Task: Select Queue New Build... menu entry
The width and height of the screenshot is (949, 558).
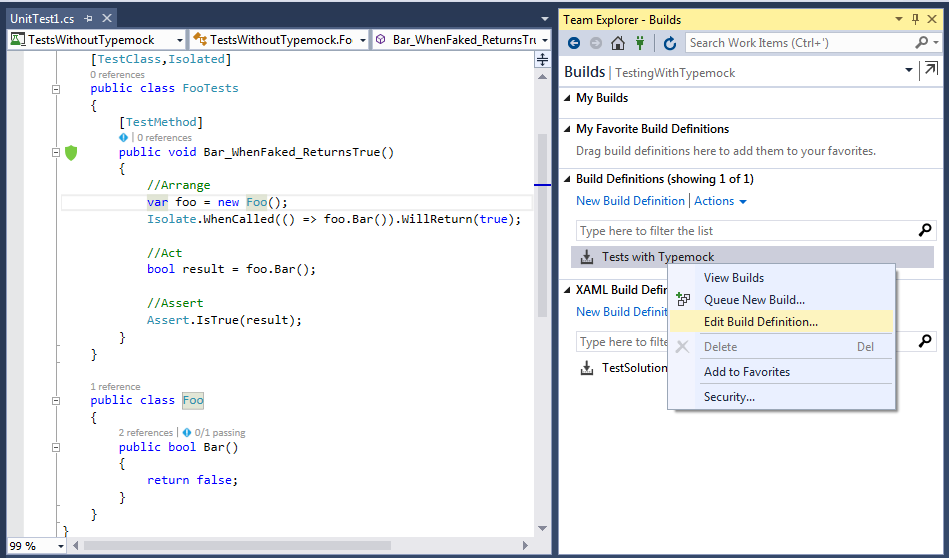Action: click(x=754, y=300)
